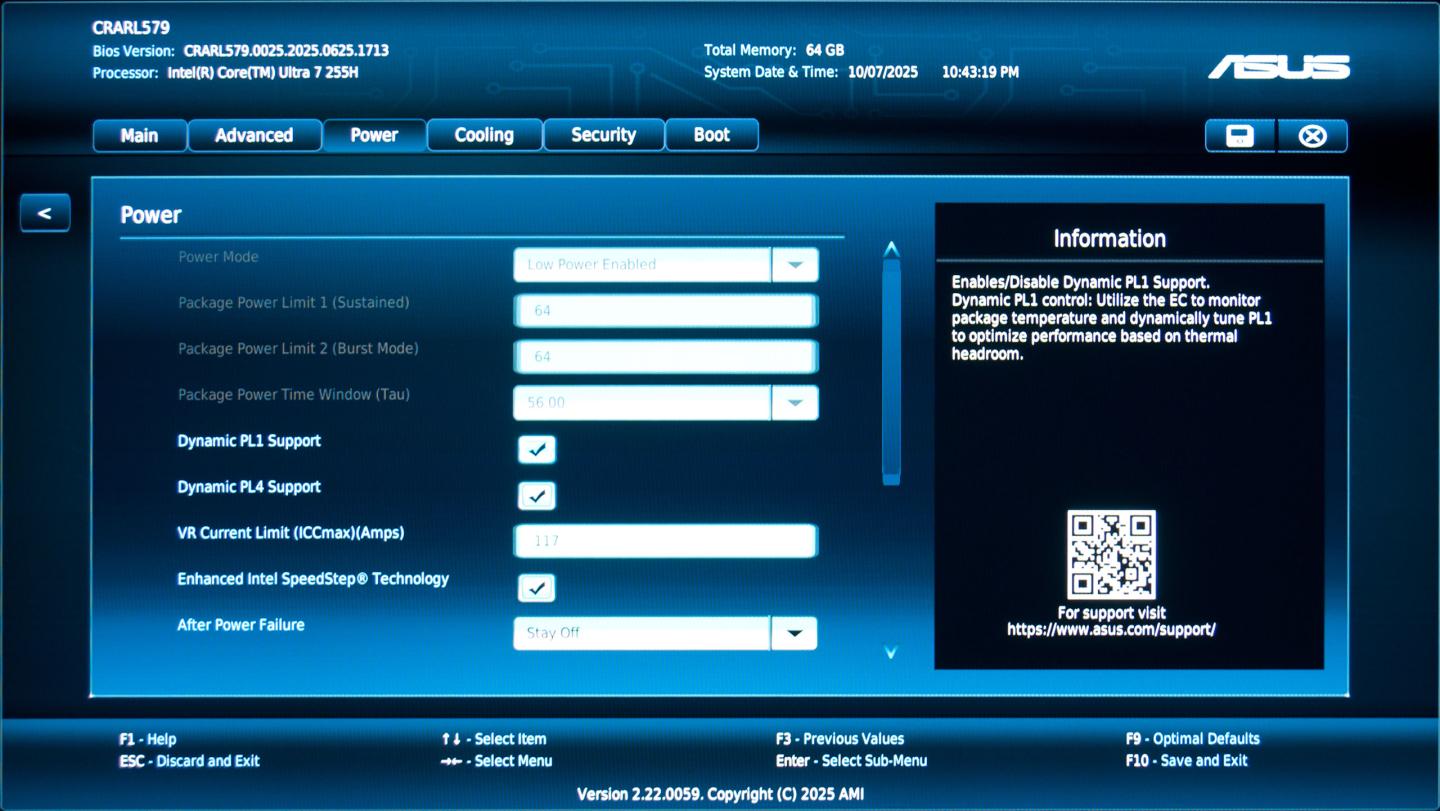This screenshot has height=811, width=1440.
Task: Toggle the Dynamic PL1 Support checkbox
Action: (x=537, y=450)
